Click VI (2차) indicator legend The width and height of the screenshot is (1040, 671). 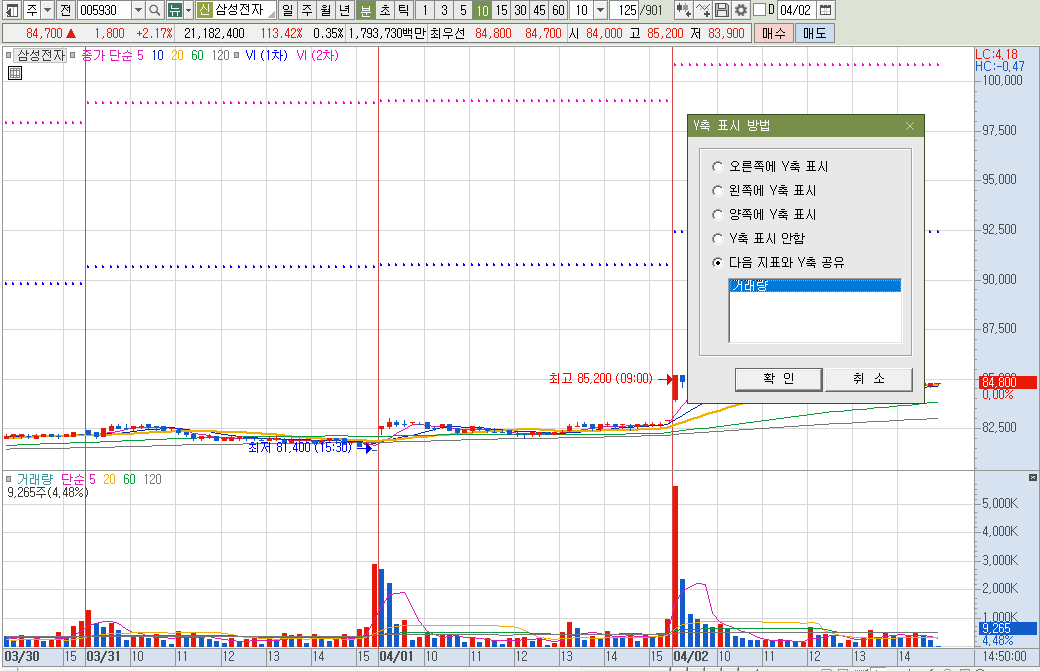[317, 56]
